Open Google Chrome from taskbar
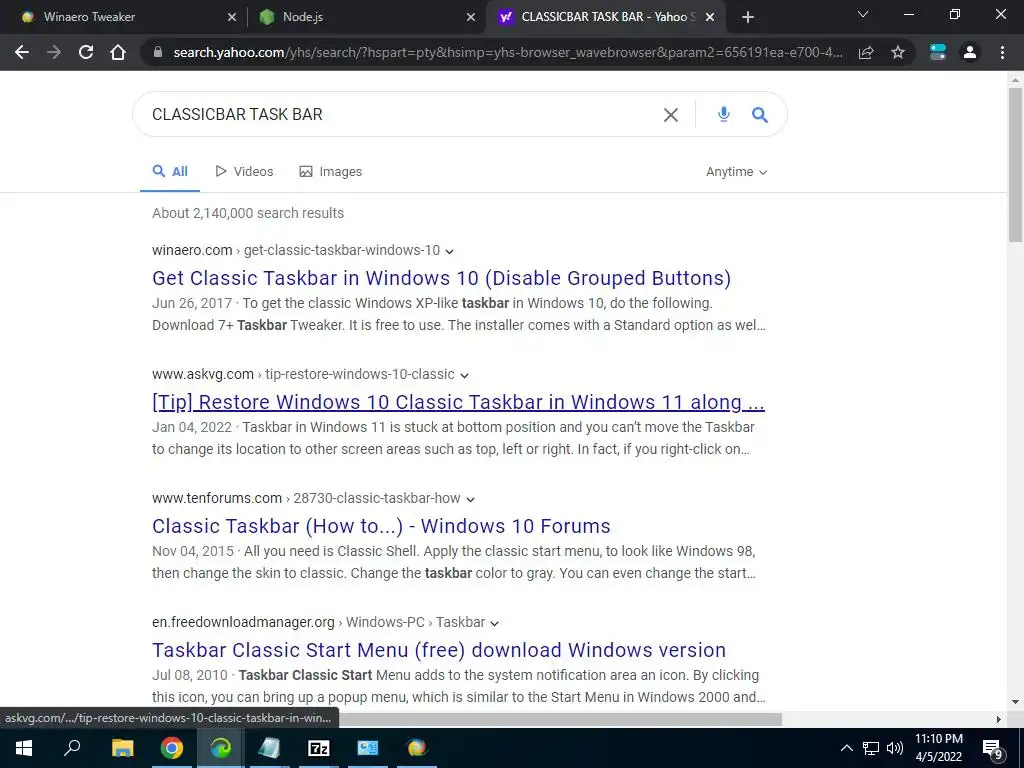1024x768 pixels. pos(172,748)
